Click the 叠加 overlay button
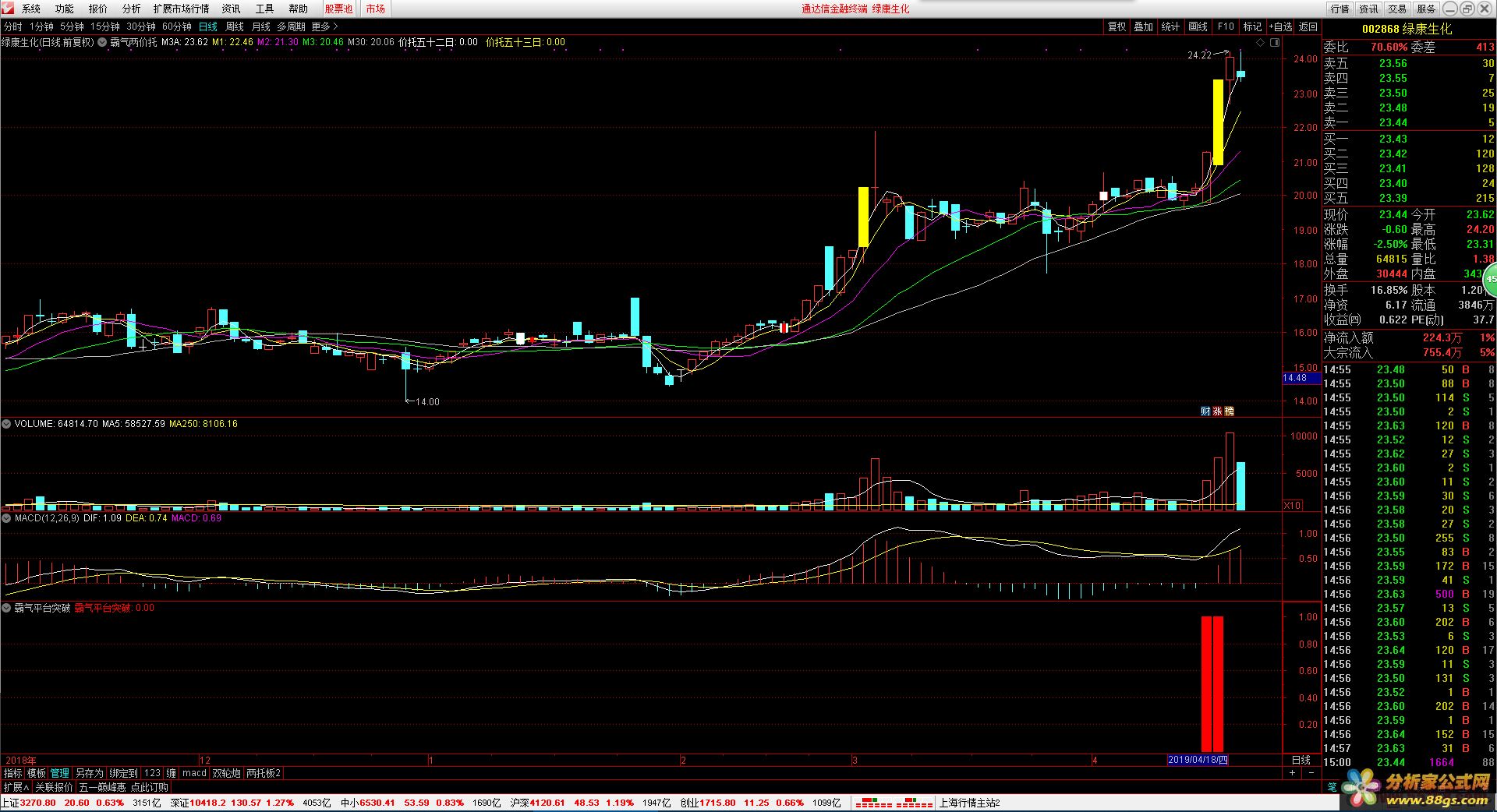 (1144, 26)
